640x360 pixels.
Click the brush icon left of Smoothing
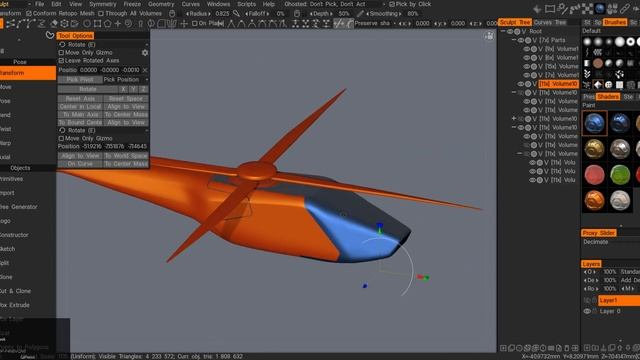tap(360, 13)
